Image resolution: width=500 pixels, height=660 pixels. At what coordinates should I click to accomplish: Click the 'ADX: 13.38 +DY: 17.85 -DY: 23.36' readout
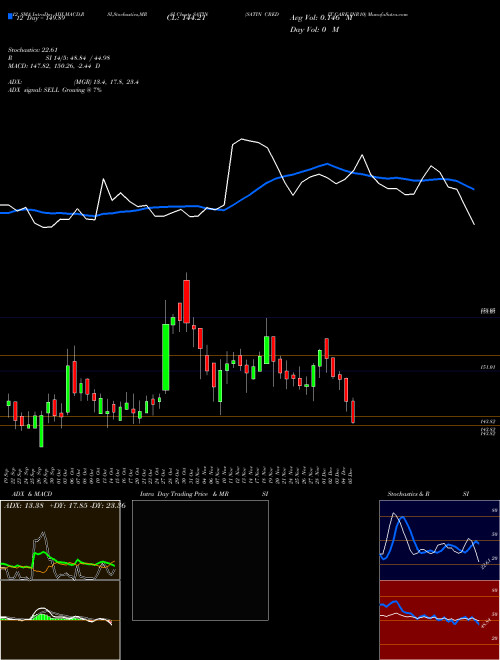[x=64, y=506]
